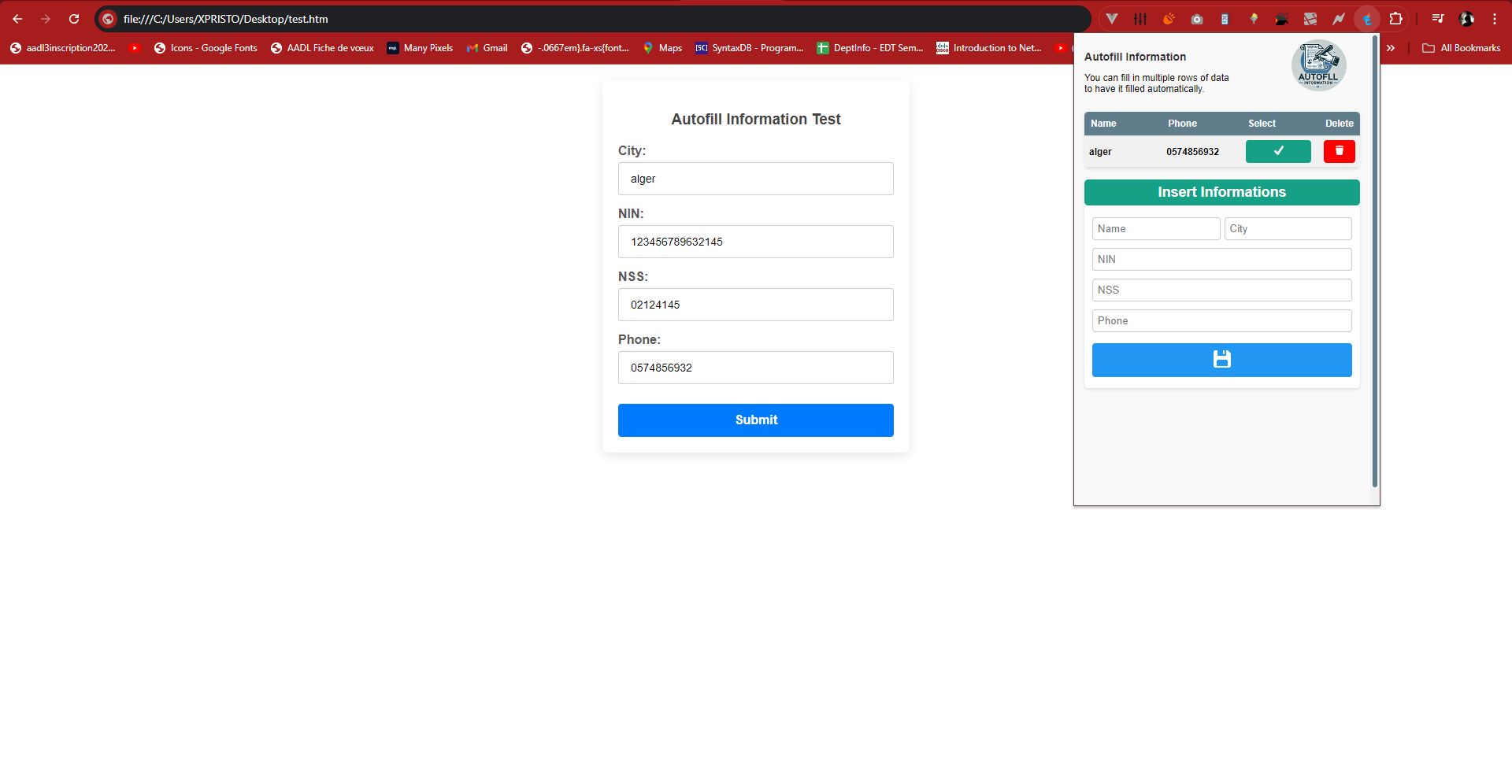Viewport: 1512px width, 784px height.
Task: Open AADL Fiche de voeux bookmark
Action: [x=322, y=48]
